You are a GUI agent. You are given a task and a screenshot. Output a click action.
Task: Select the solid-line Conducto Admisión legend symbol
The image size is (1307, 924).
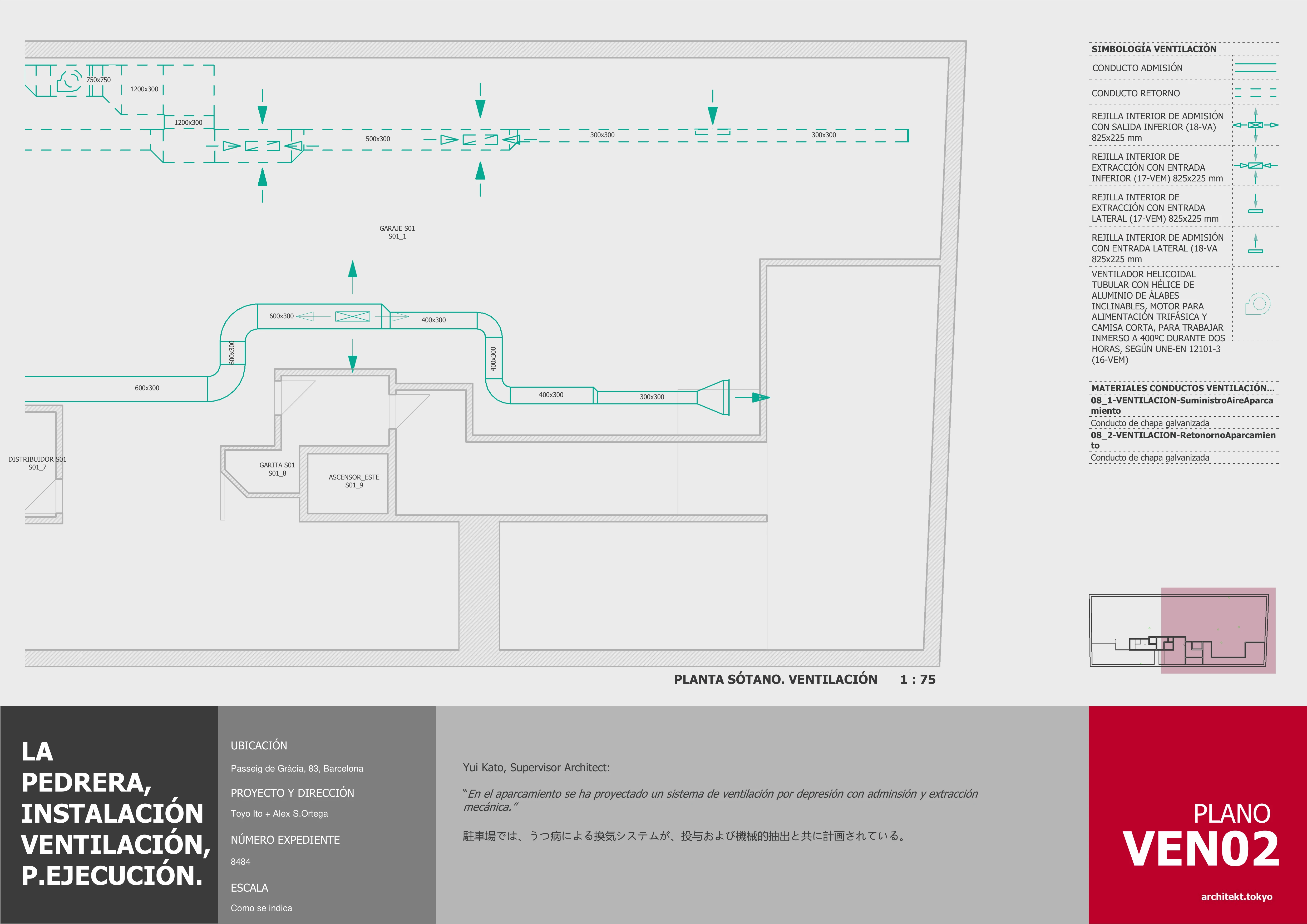[x=1255, y=68]
